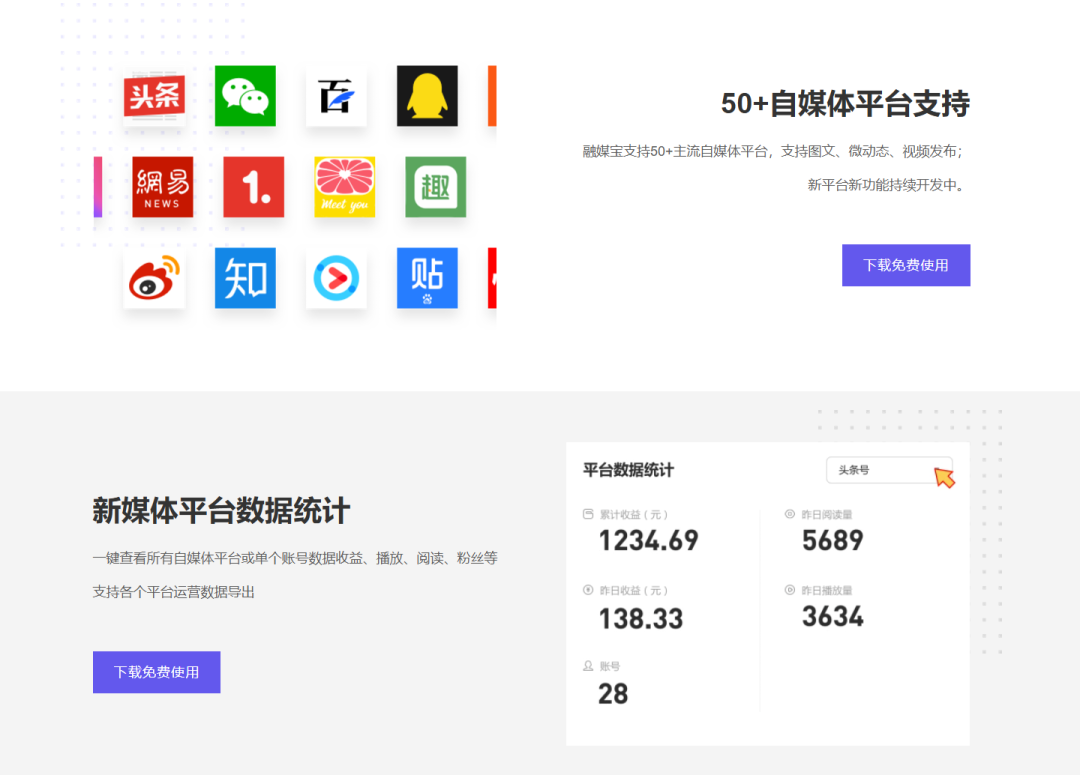Click the coin icon beside 昨日收益
The width and height of the screenshot is (1080, 775).
[588, 590]
